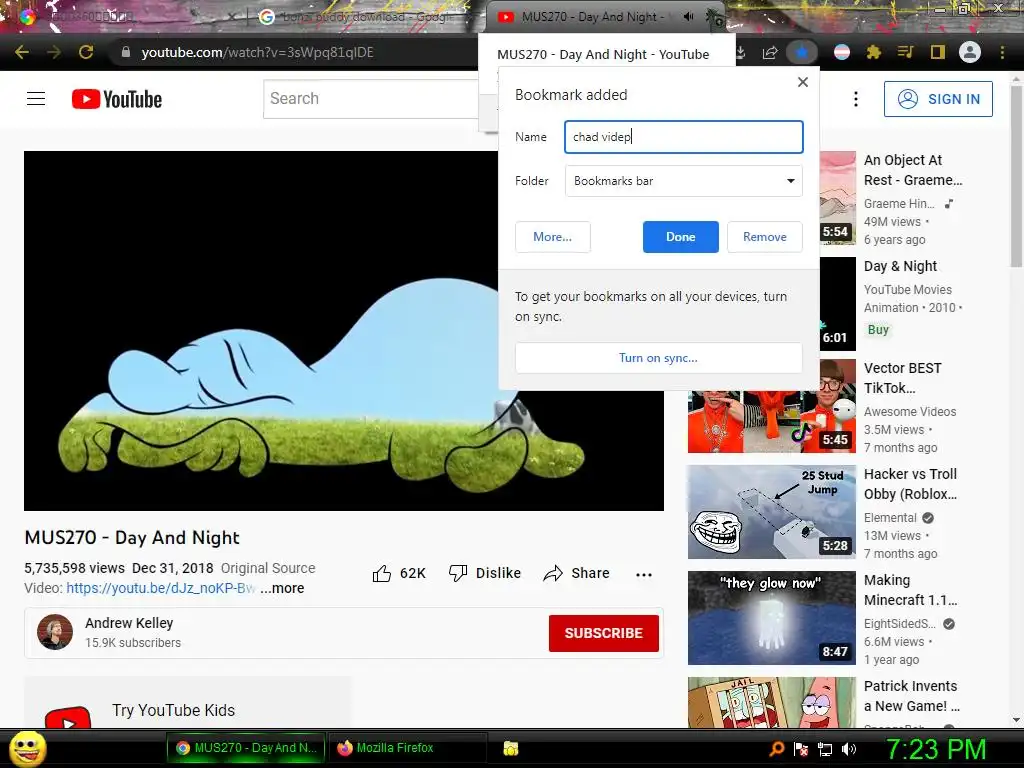Open An Object At Rest video title
The width and height of the screenshot is (1024, 768).
[913, 170]
